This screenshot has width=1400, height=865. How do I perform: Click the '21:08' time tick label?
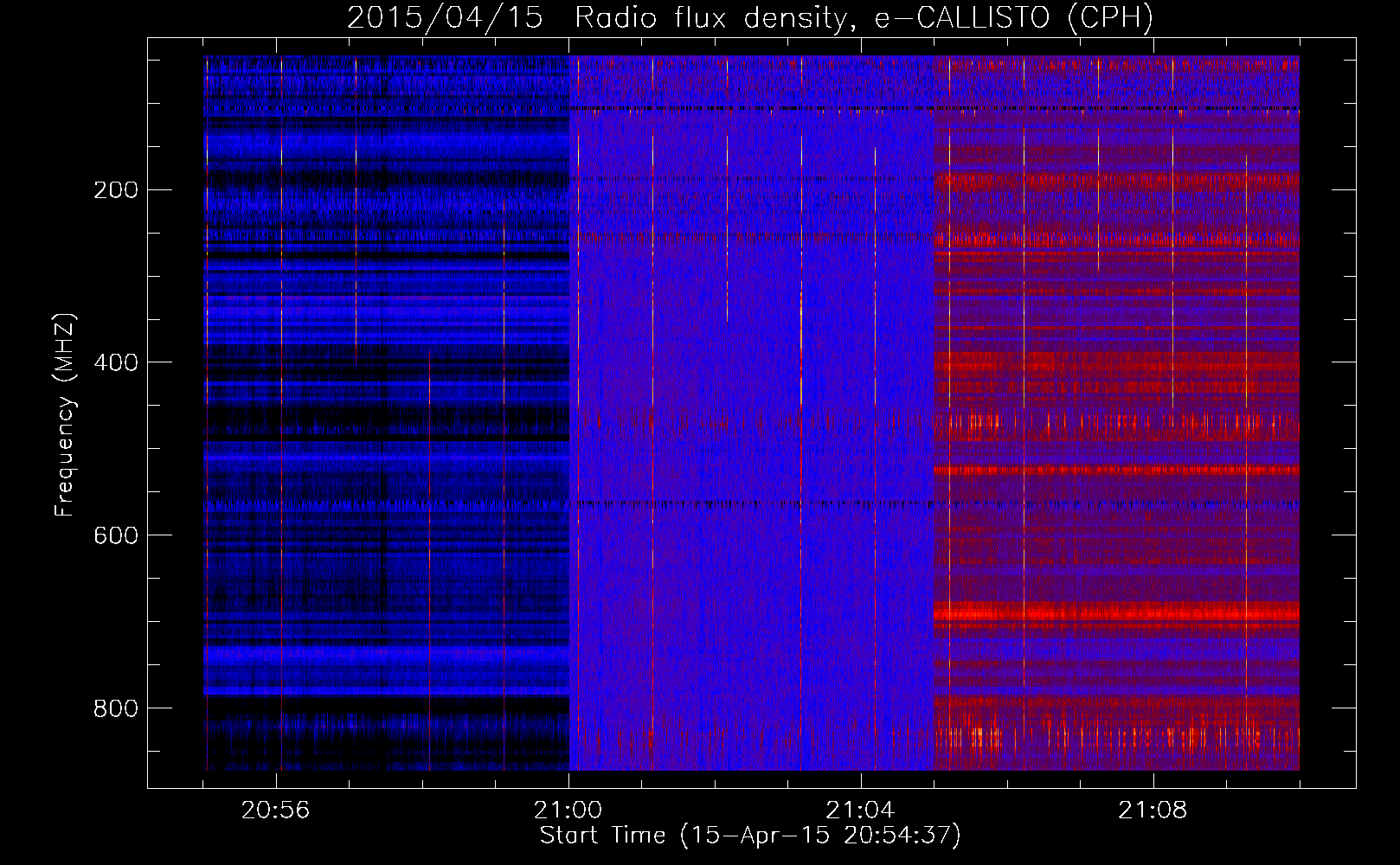coord(1153,811)
